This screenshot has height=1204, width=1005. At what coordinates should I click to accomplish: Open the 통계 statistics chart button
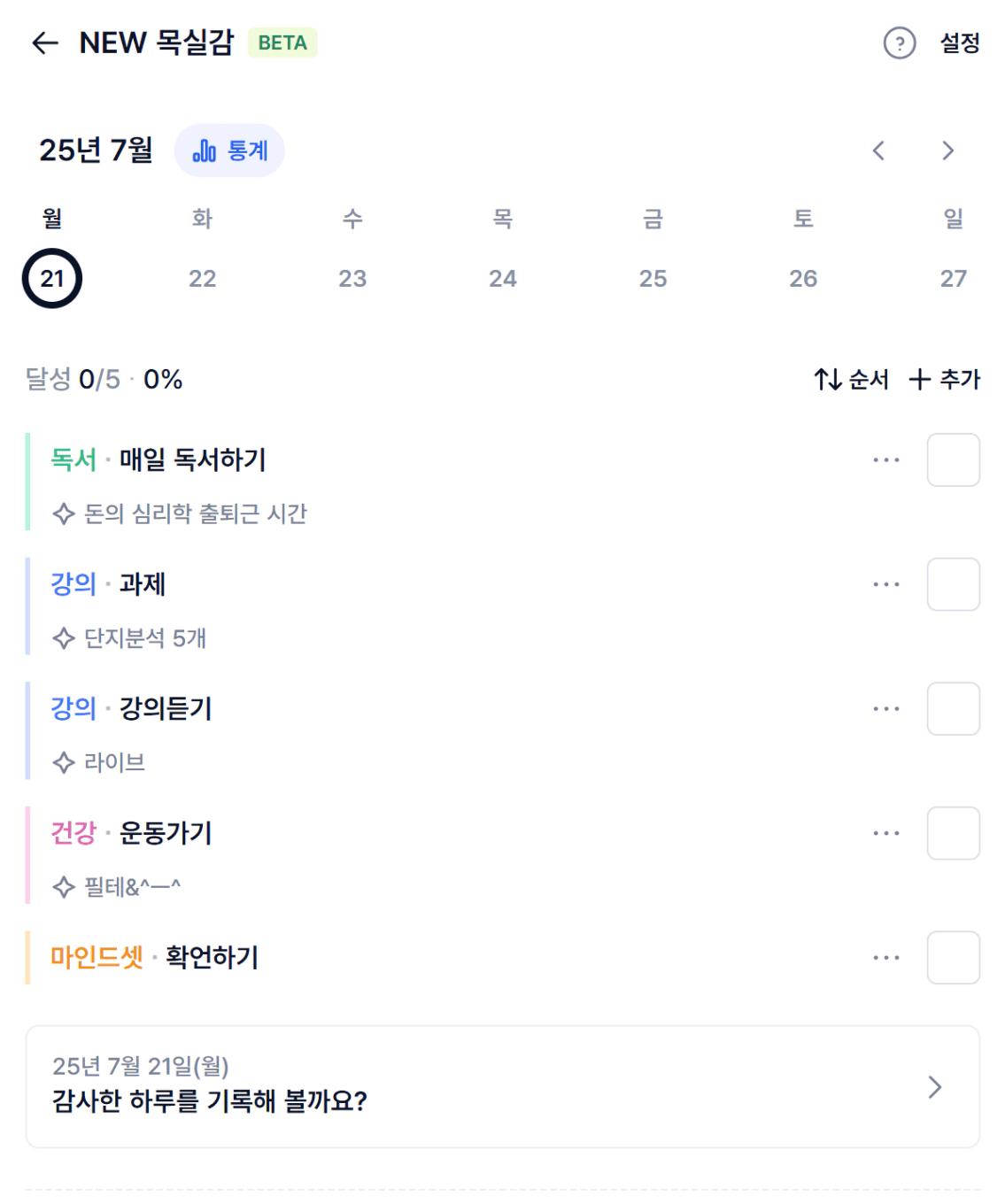229,150
